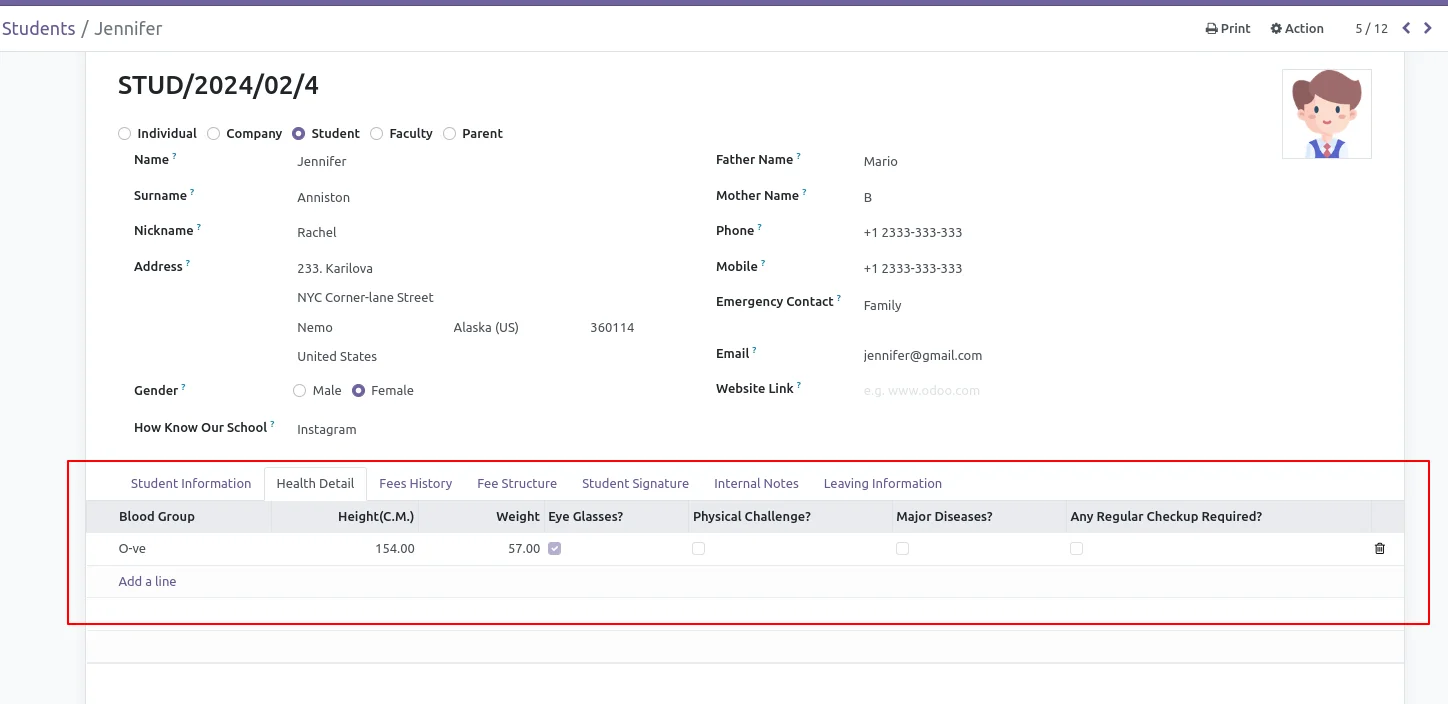Choose Female gender radio button
Screen dimensions: 1448x704
tap(358, 390)
